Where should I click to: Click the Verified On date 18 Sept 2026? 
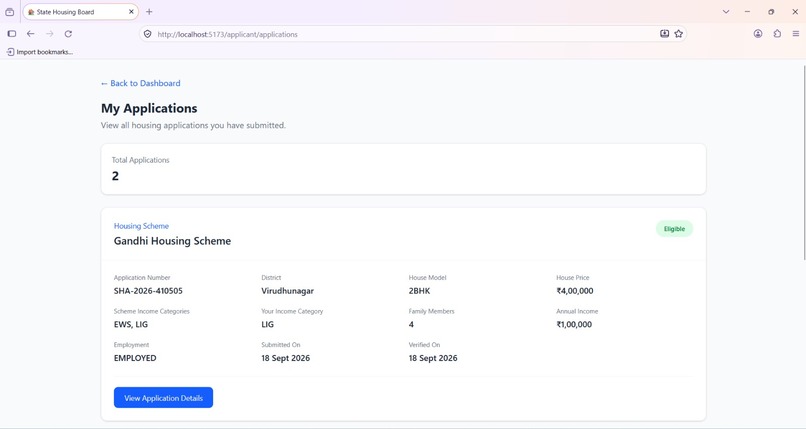click(x=433, y=358)
